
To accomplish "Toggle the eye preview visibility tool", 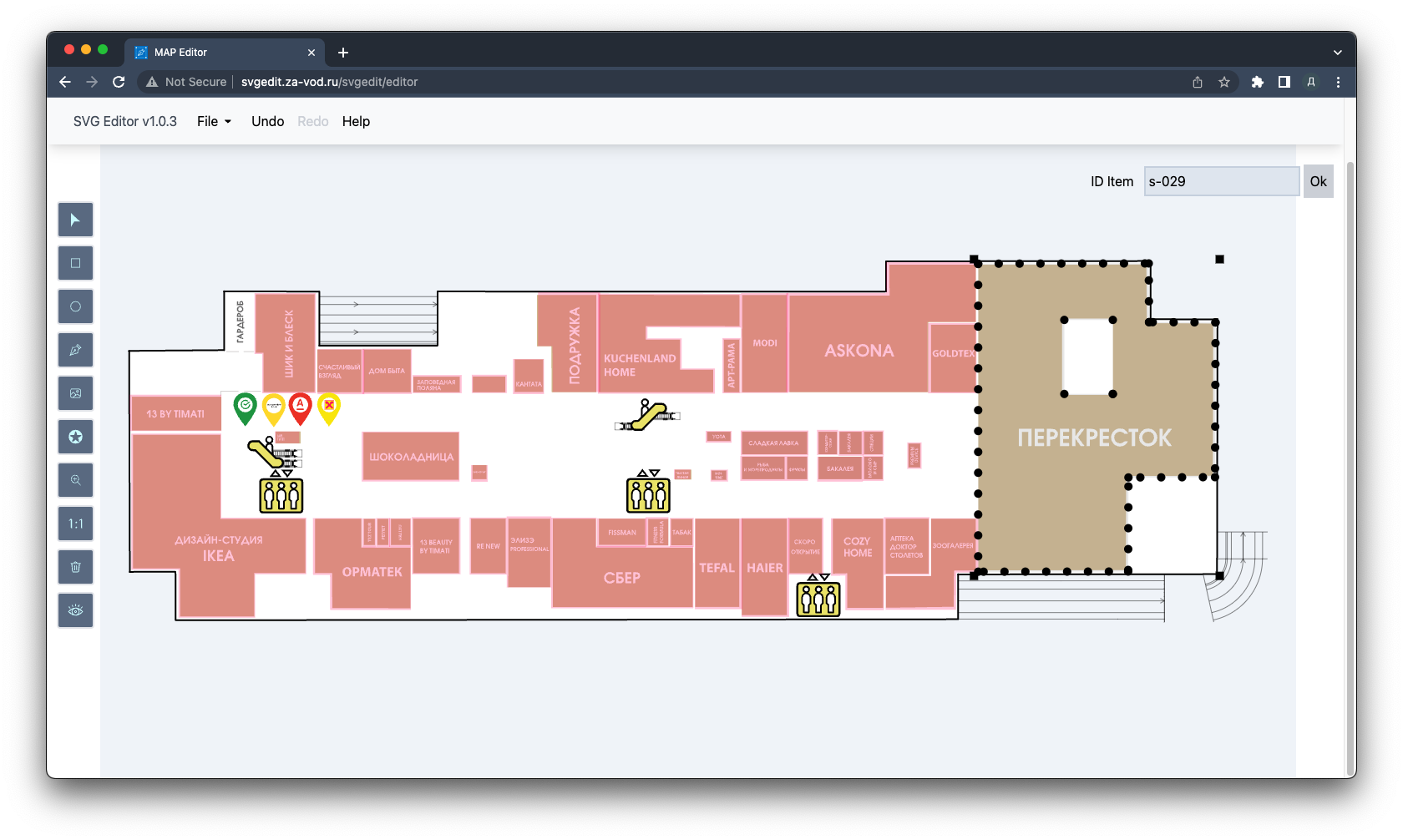I will pyautogui.click(x=75, y=610).
